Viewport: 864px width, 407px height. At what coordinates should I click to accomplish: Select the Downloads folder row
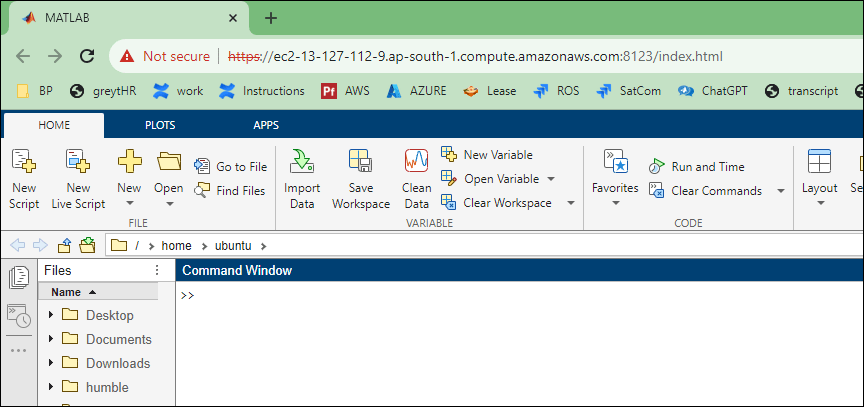106,363
